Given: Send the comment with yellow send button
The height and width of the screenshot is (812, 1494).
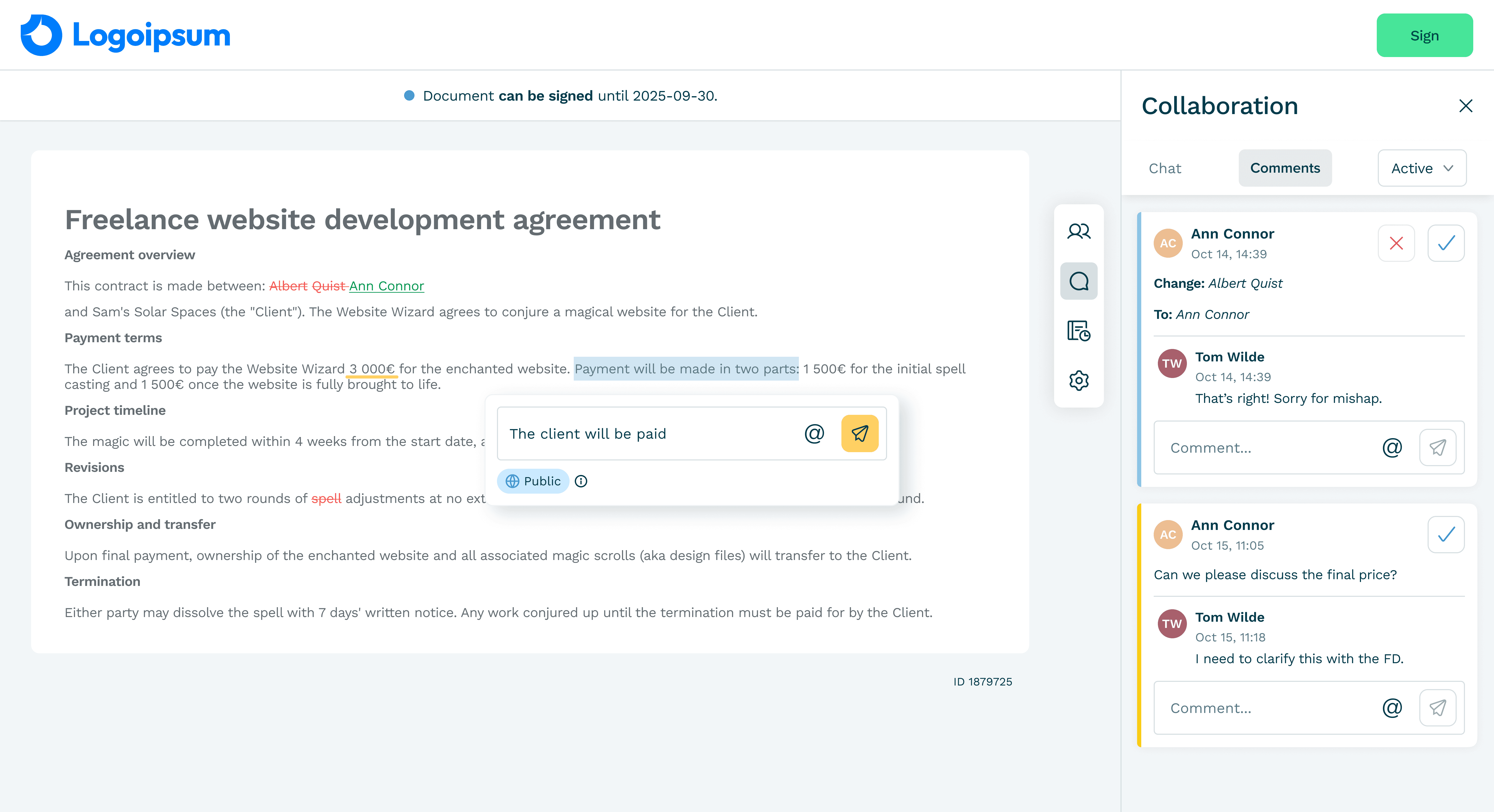Looking at the screenshot, I should point(860,433).
